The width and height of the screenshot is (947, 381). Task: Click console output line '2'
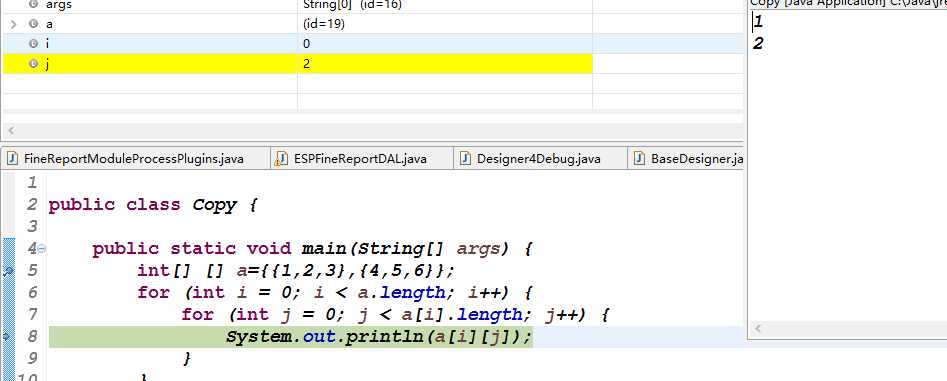(x=759, y=43)
